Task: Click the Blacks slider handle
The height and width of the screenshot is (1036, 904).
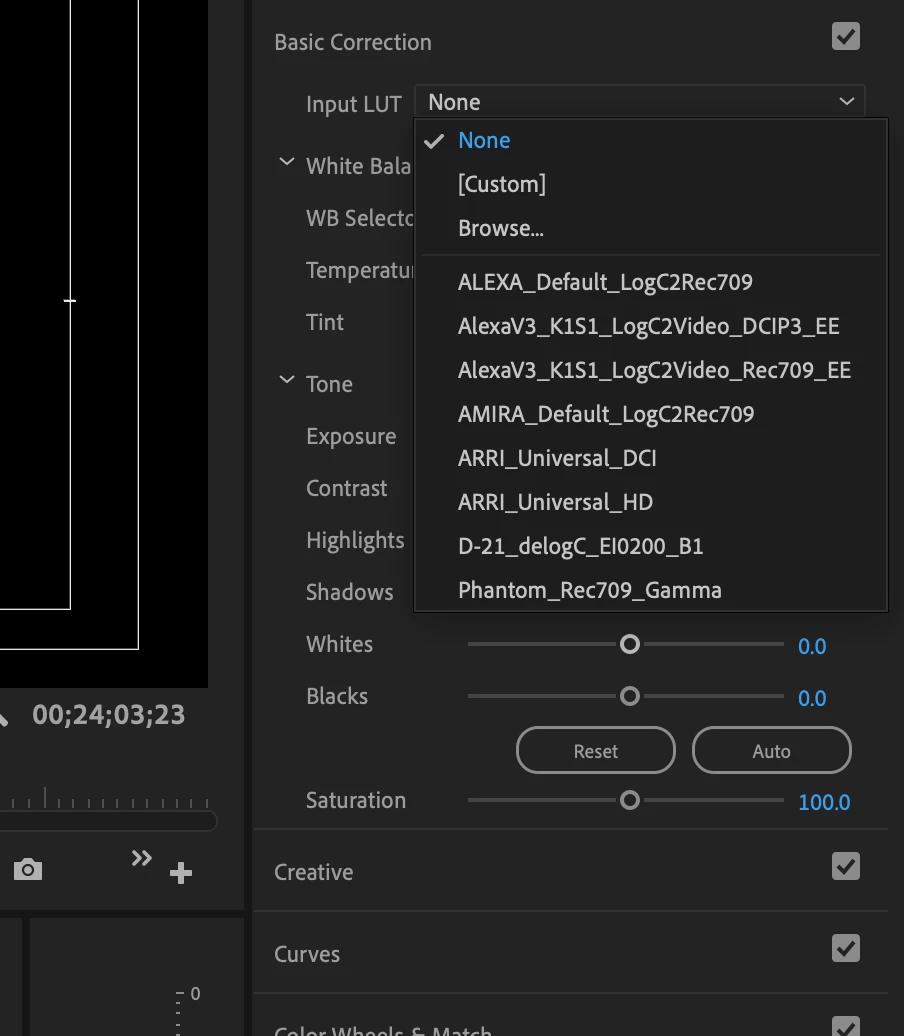Action: click(x=630, y=696)
